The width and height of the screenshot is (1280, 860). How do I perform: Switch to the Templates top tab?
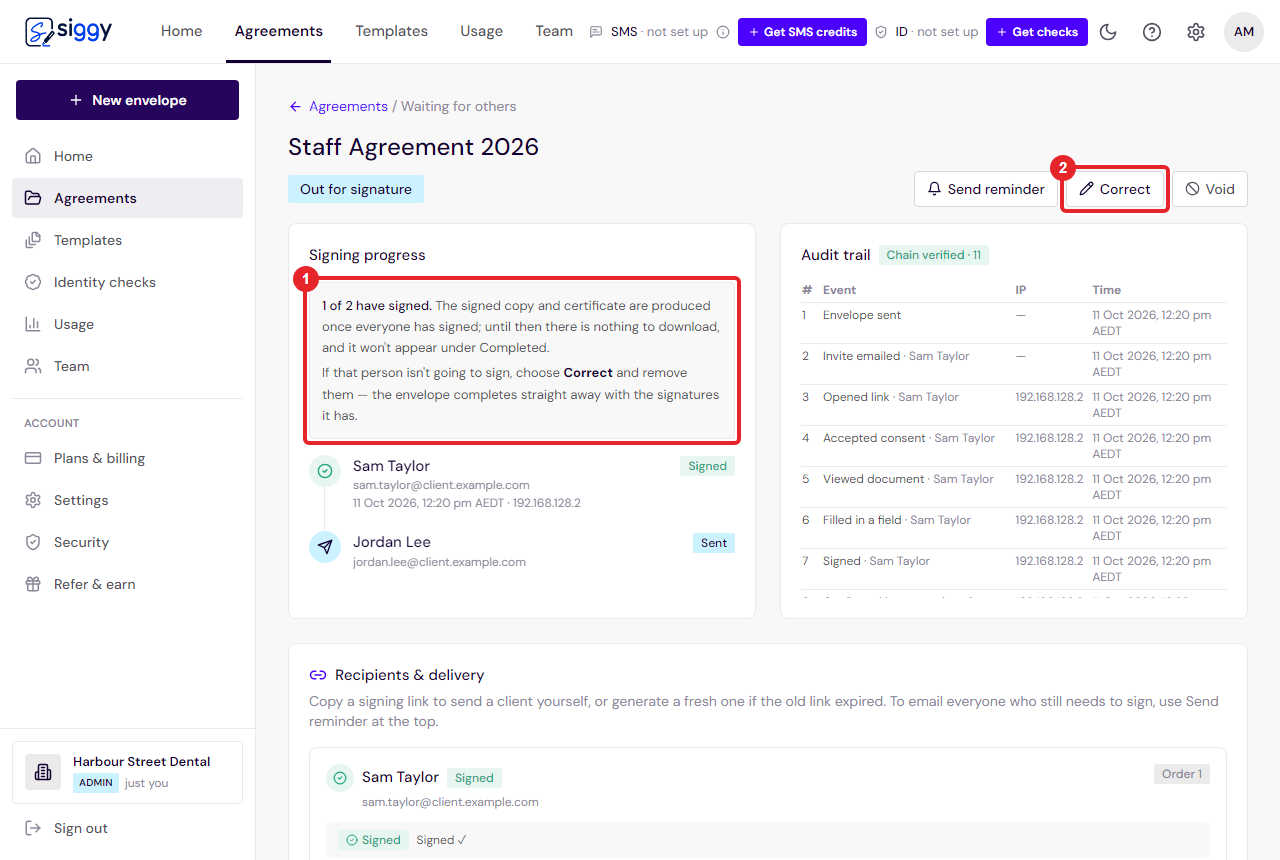[391, 31]
